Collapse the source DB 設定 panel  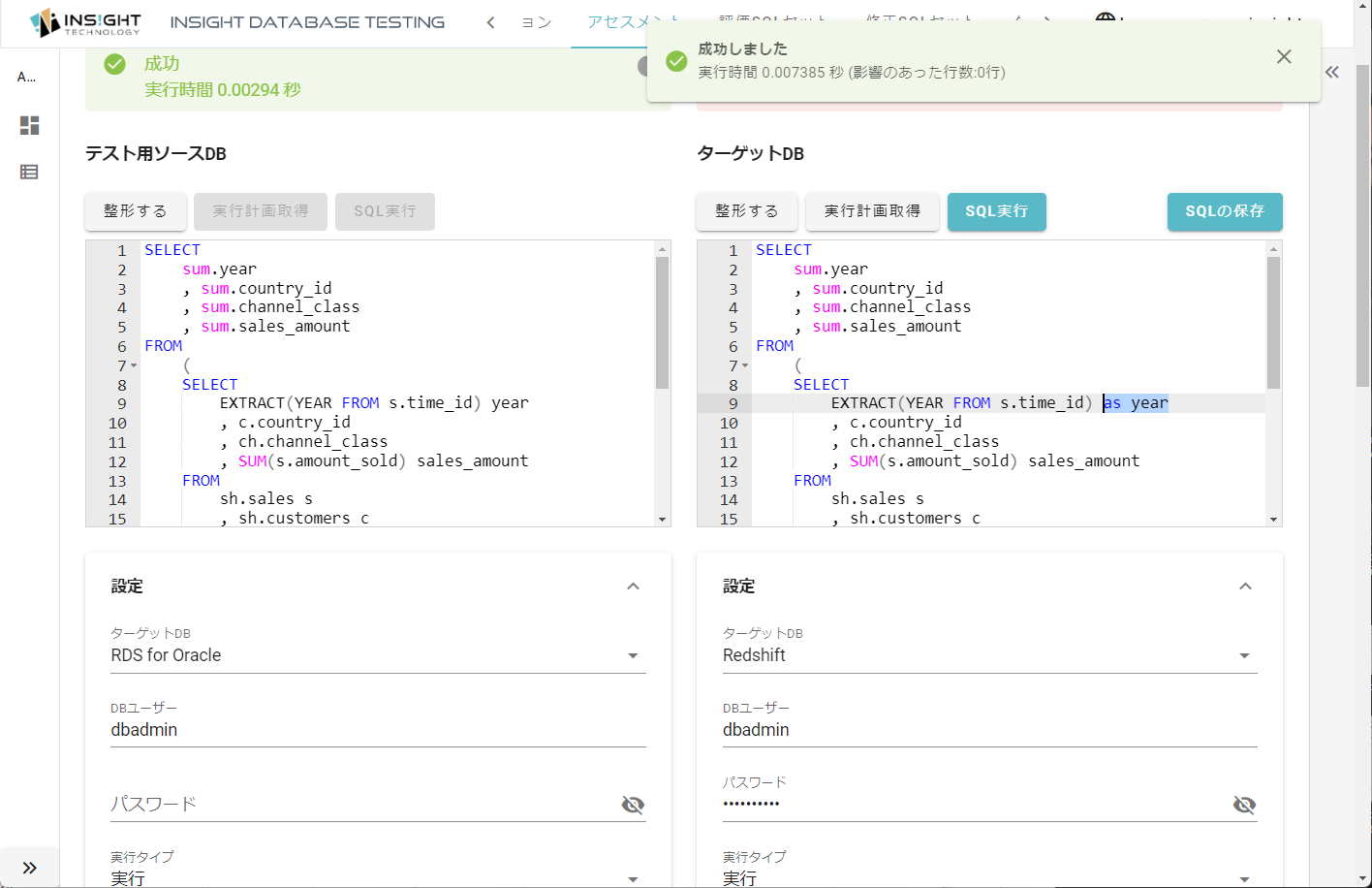tap(633, 587)
